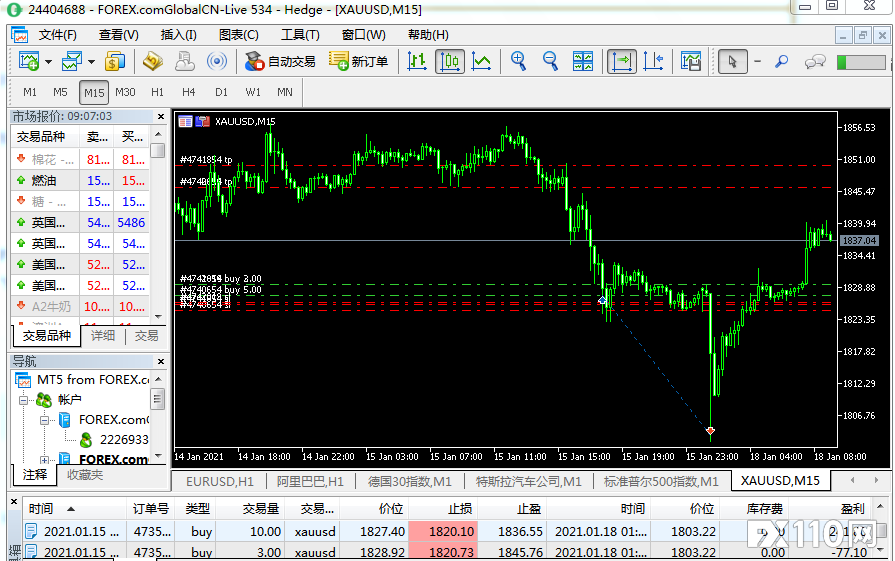Open the 查看(V) menu
Screen dimensions: 895x561
pos(119,35)
